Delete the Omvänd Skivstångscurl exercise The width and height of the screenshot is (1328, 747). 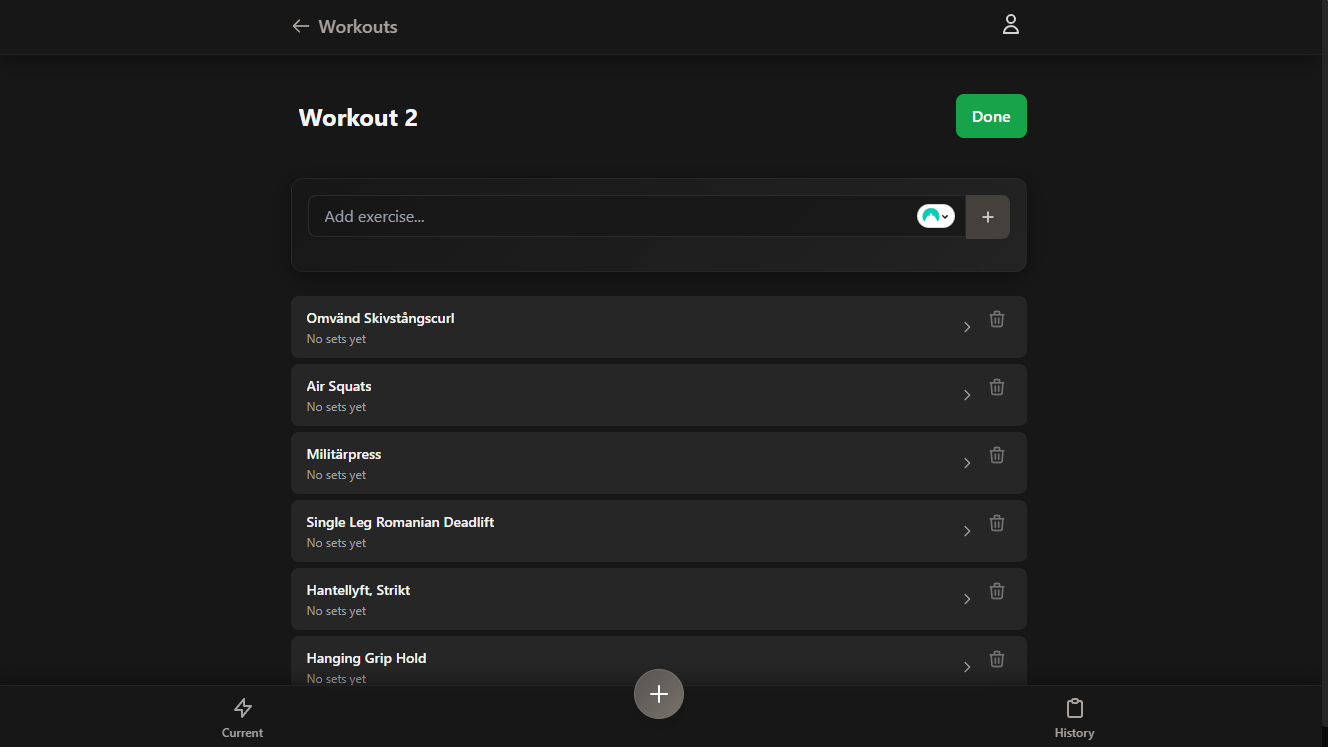pyautogui.click(x=997, y=319)
